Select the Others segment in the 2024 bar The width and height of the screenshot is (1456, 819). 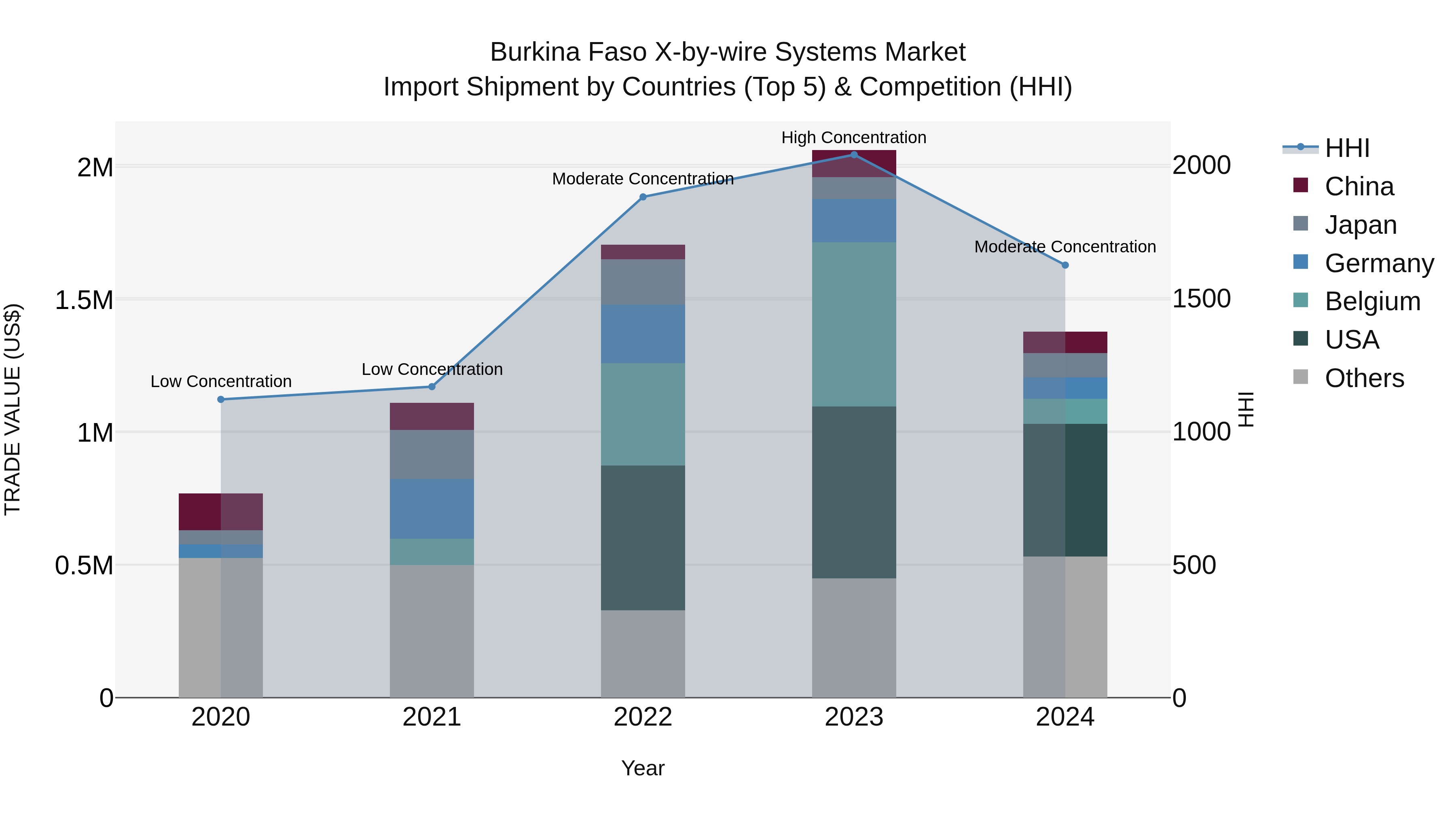coord(1065,627)
